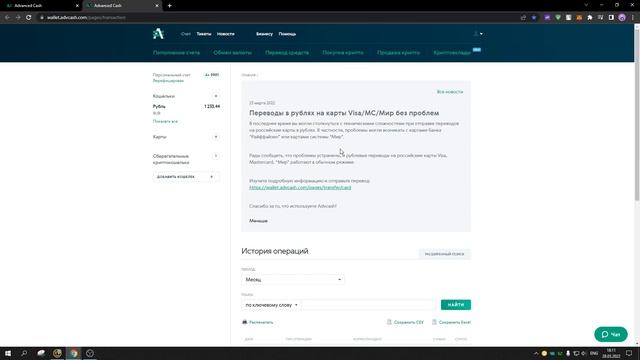Open the Тикеты menu item
The image size is (640, 360).
(204, 34)
